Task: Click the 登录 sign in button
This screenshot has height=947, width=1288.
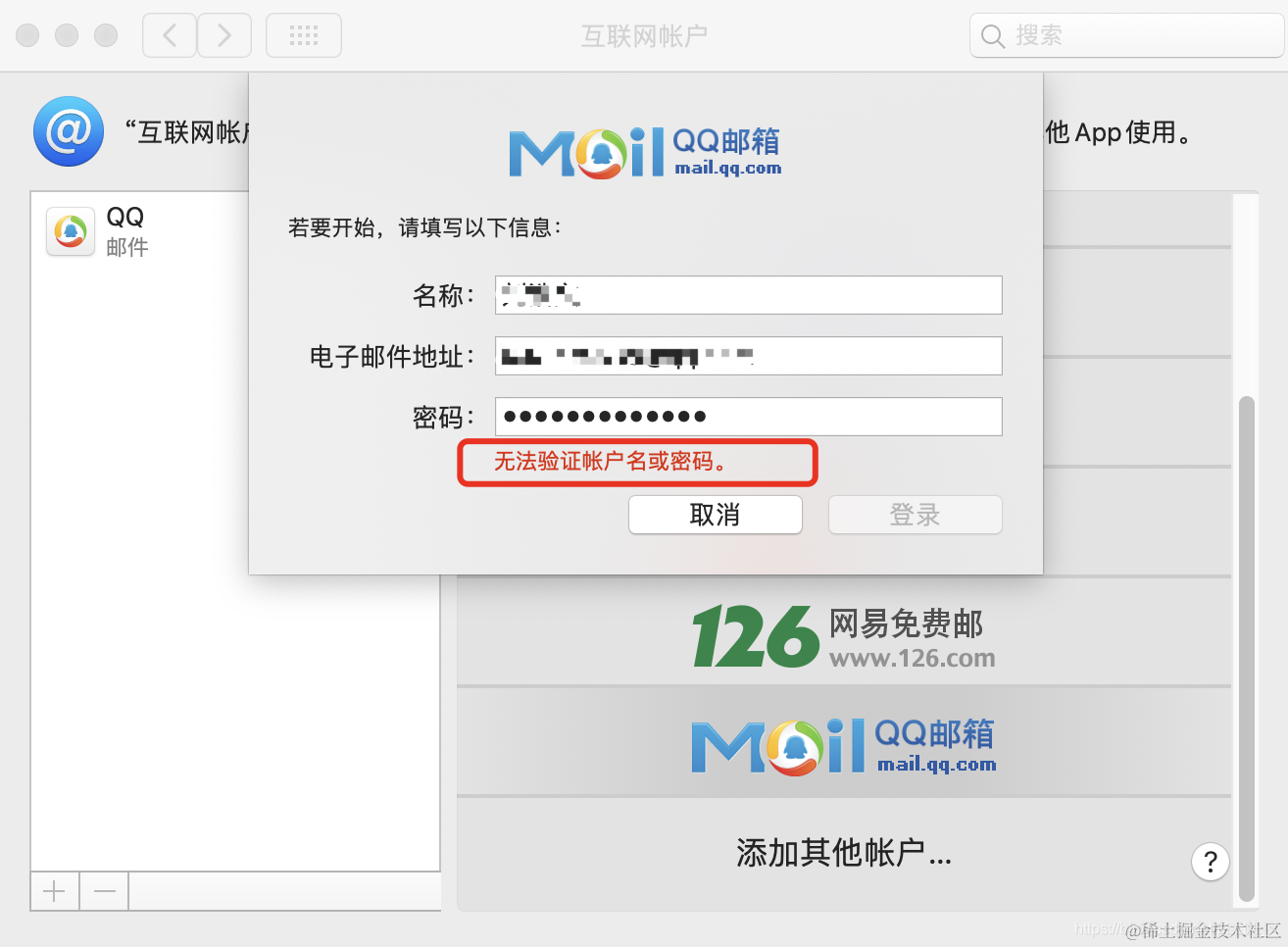Action: point(916,515)
